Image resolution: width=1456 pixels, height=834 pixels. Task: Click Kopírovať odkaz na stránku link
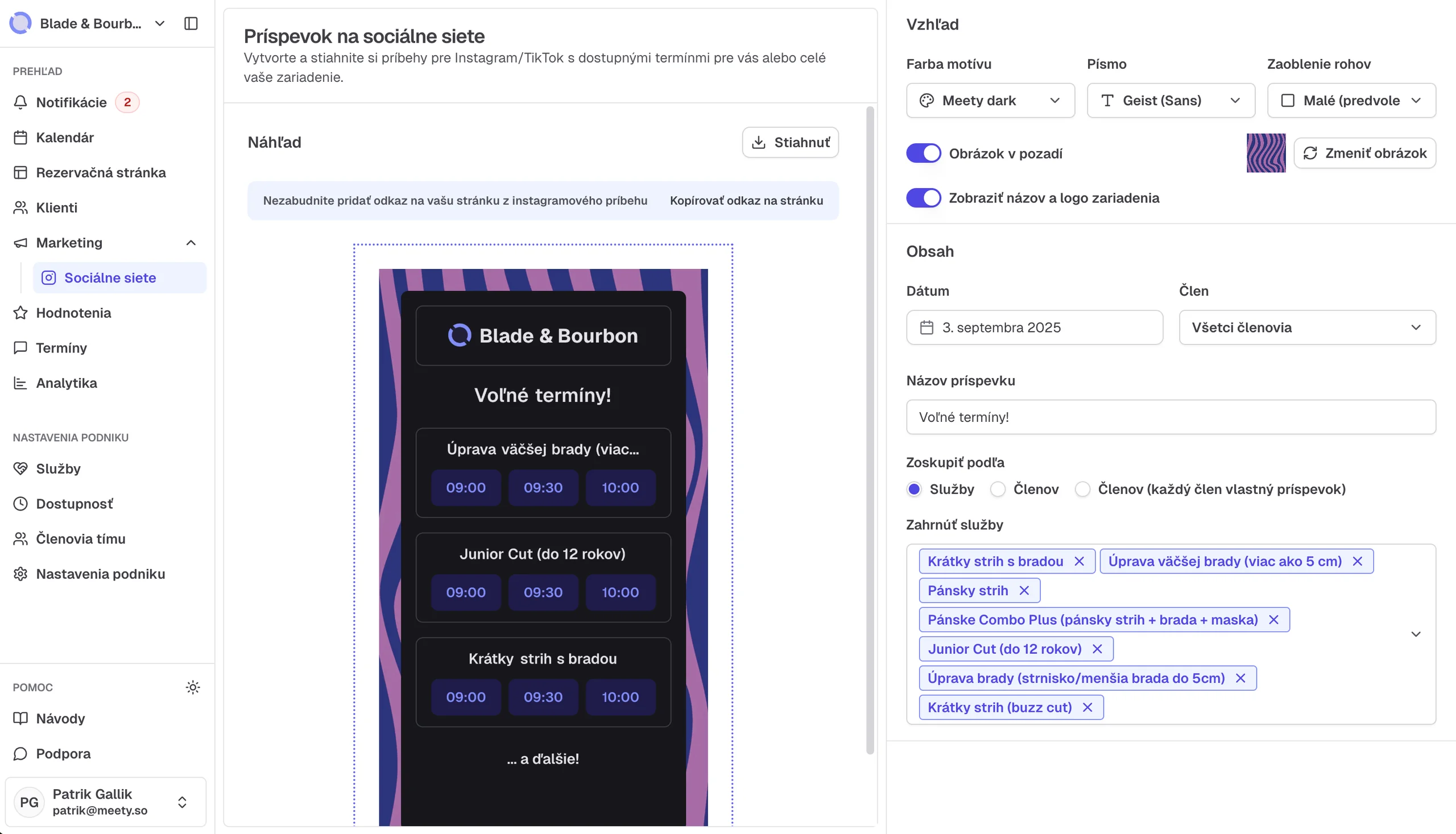click(x=746, y=201)
